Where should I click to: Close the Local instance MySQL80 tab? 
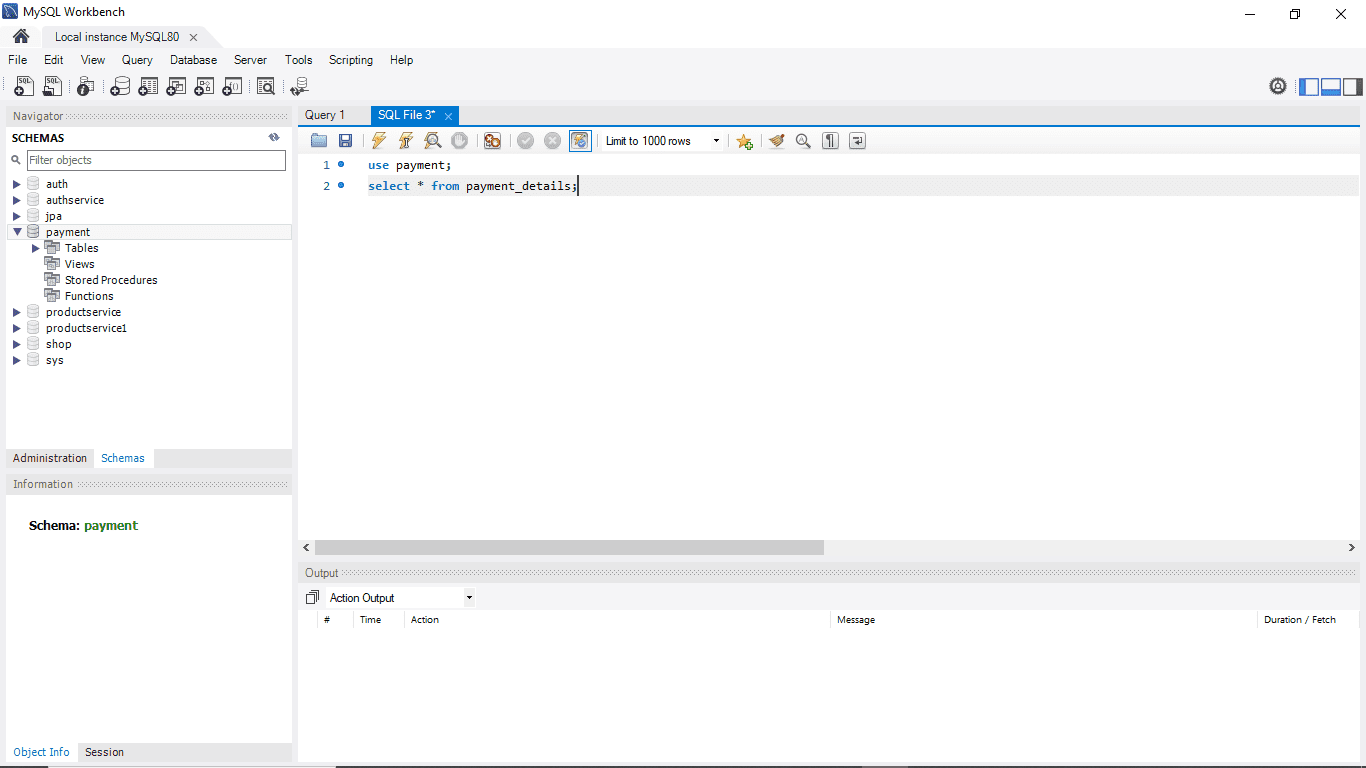pyautogui.click(x=194, y=37)
